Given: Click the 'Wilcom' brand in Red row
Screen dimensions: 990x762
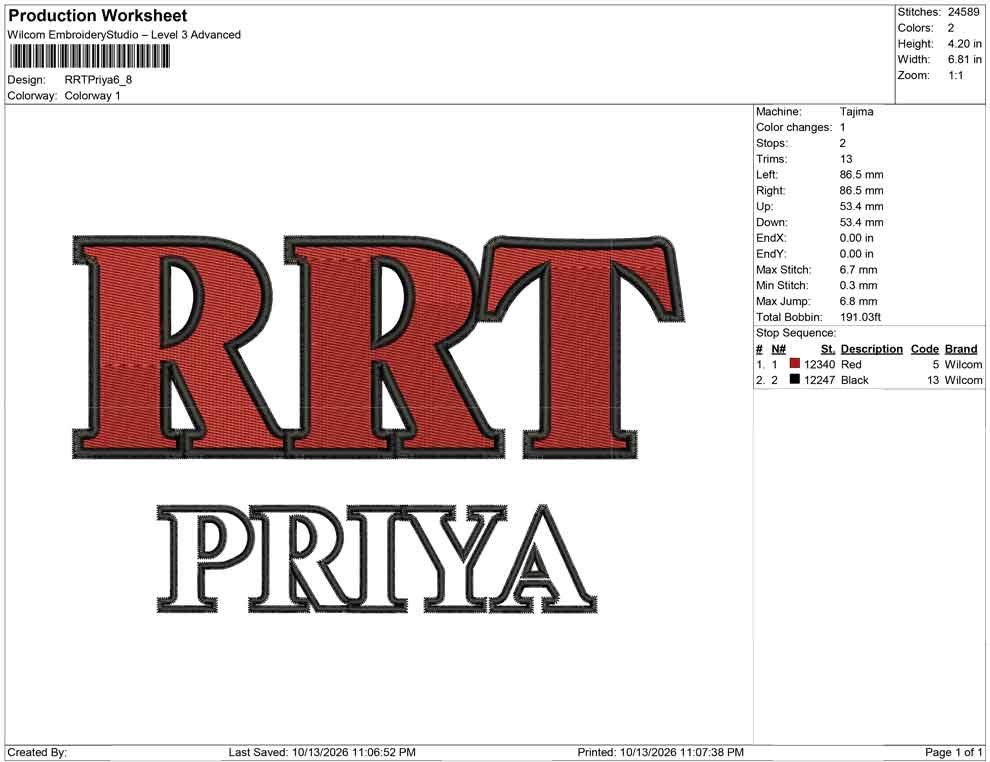Looking at the screenshot, I should tap(963, 364).
